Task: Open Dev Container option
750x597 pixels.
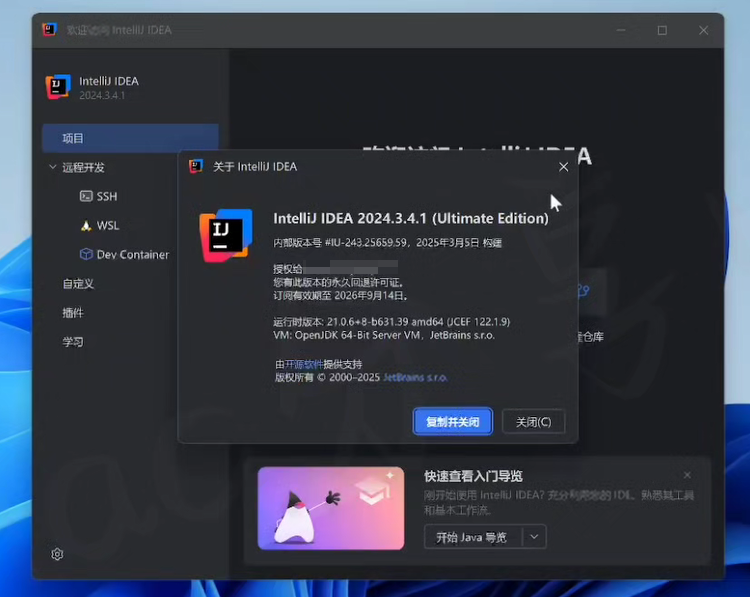Action: click(x=132, y=254)
